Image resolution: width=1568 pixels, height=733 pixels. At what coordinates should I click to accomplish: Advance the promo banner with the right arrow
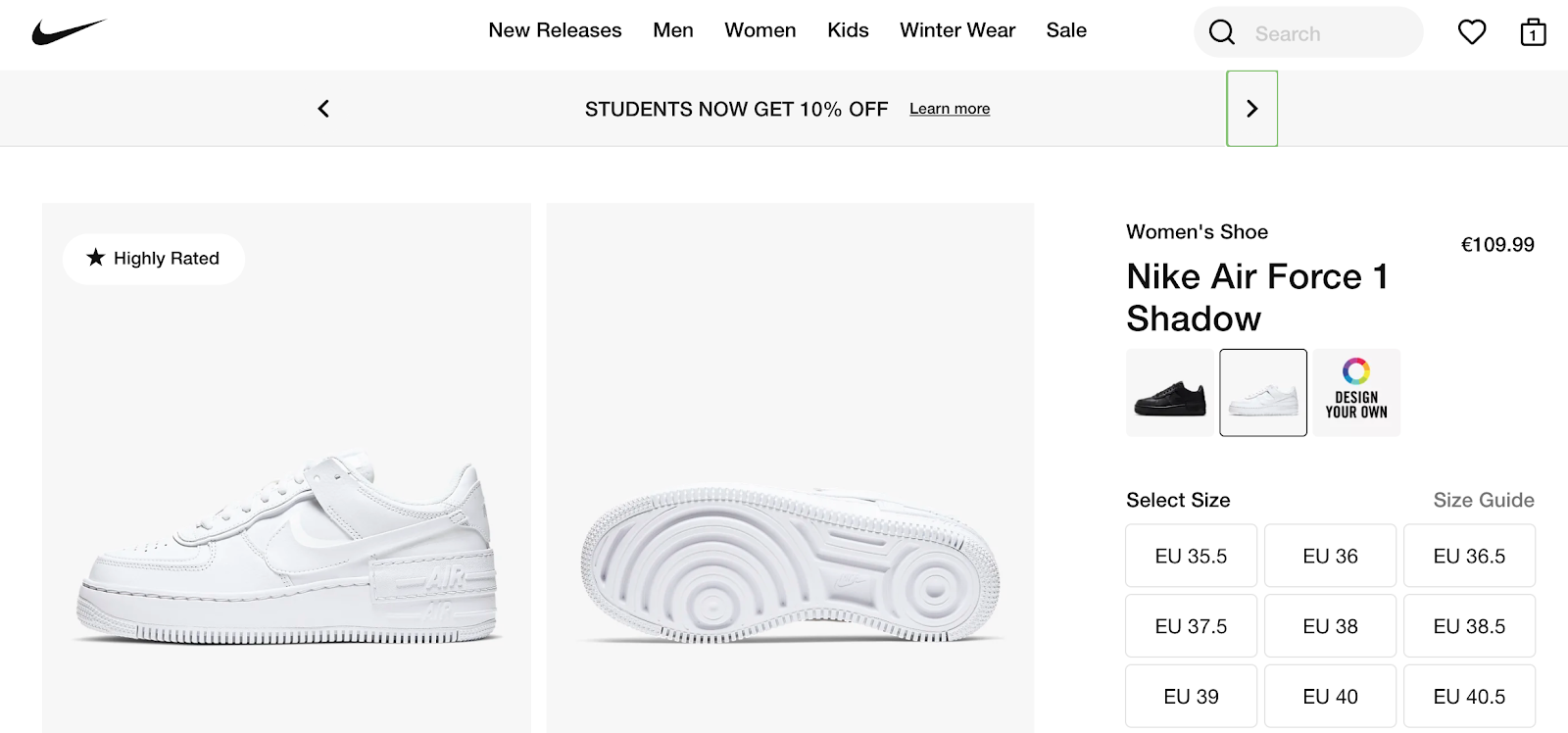pyautogui.click(x=1252, y=109)
